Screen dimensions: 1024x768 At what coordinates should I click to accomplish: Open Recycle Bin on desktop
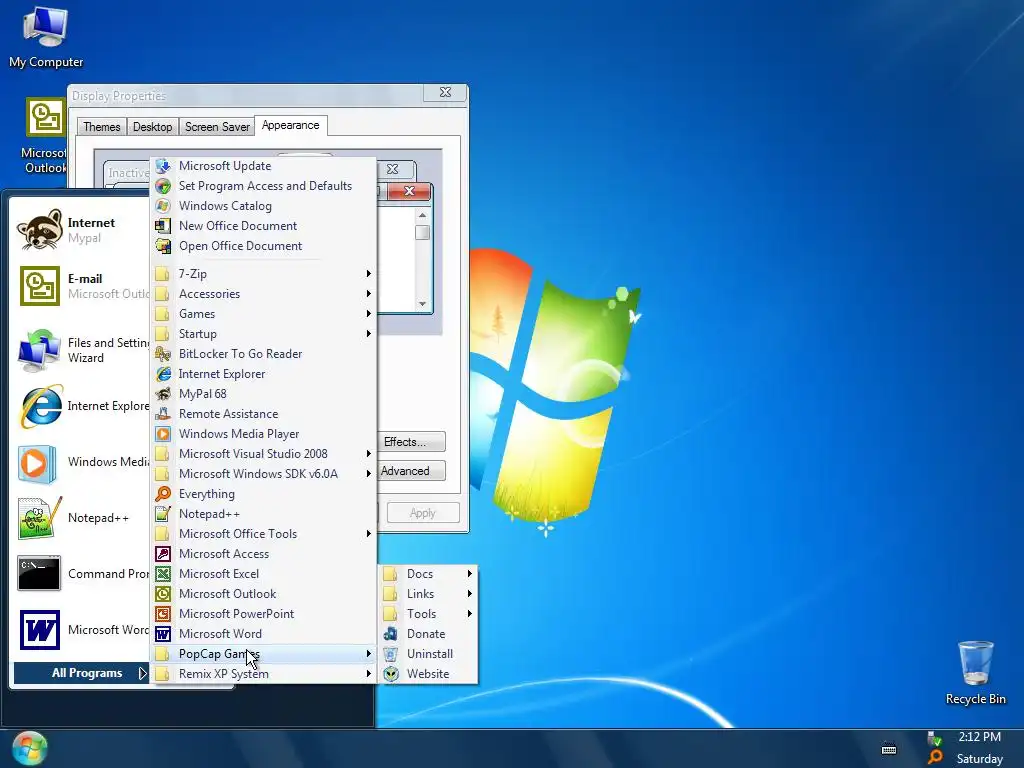976,673
